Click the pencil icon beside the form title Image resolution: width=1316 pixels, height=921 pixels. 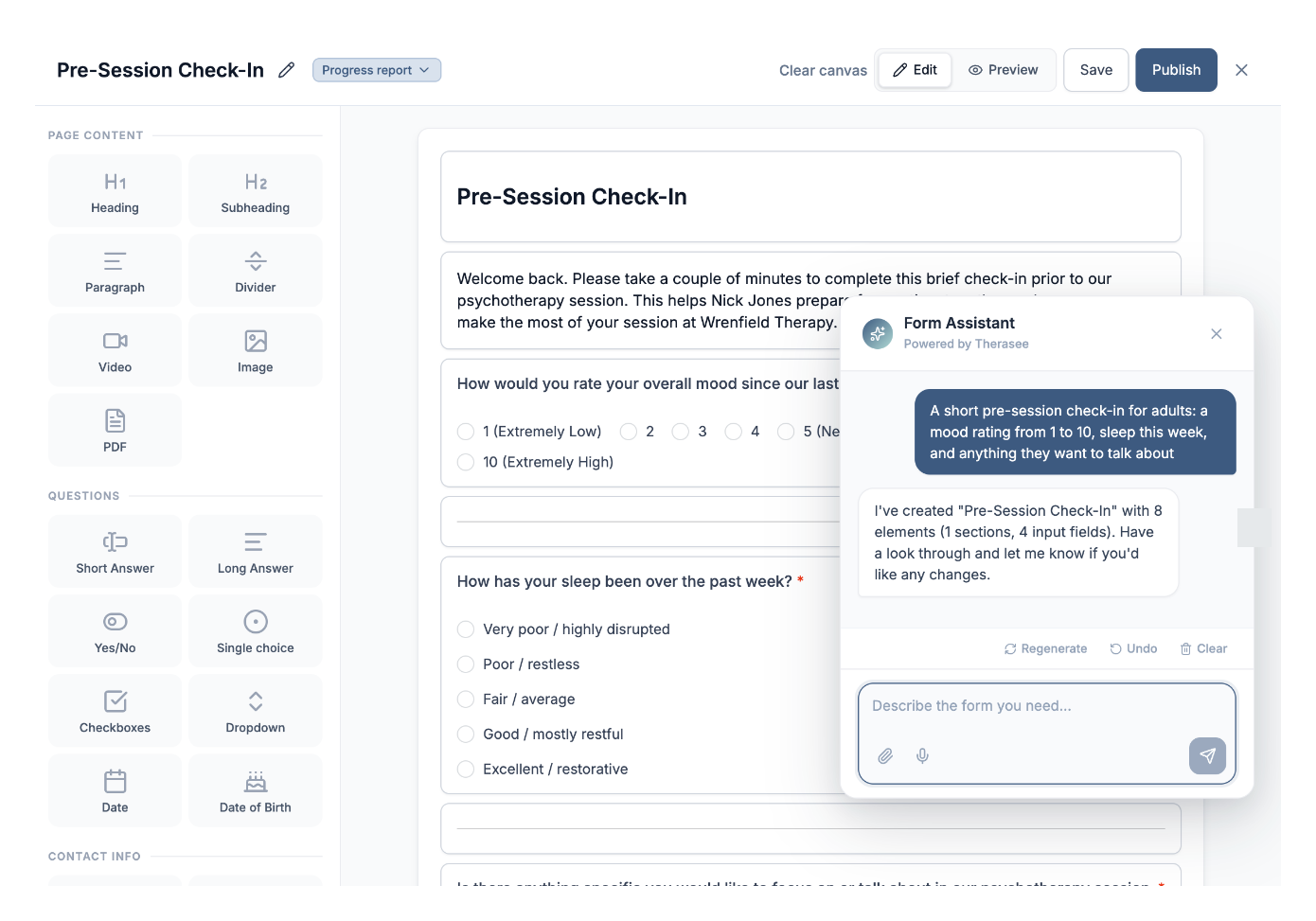(286, 70)
